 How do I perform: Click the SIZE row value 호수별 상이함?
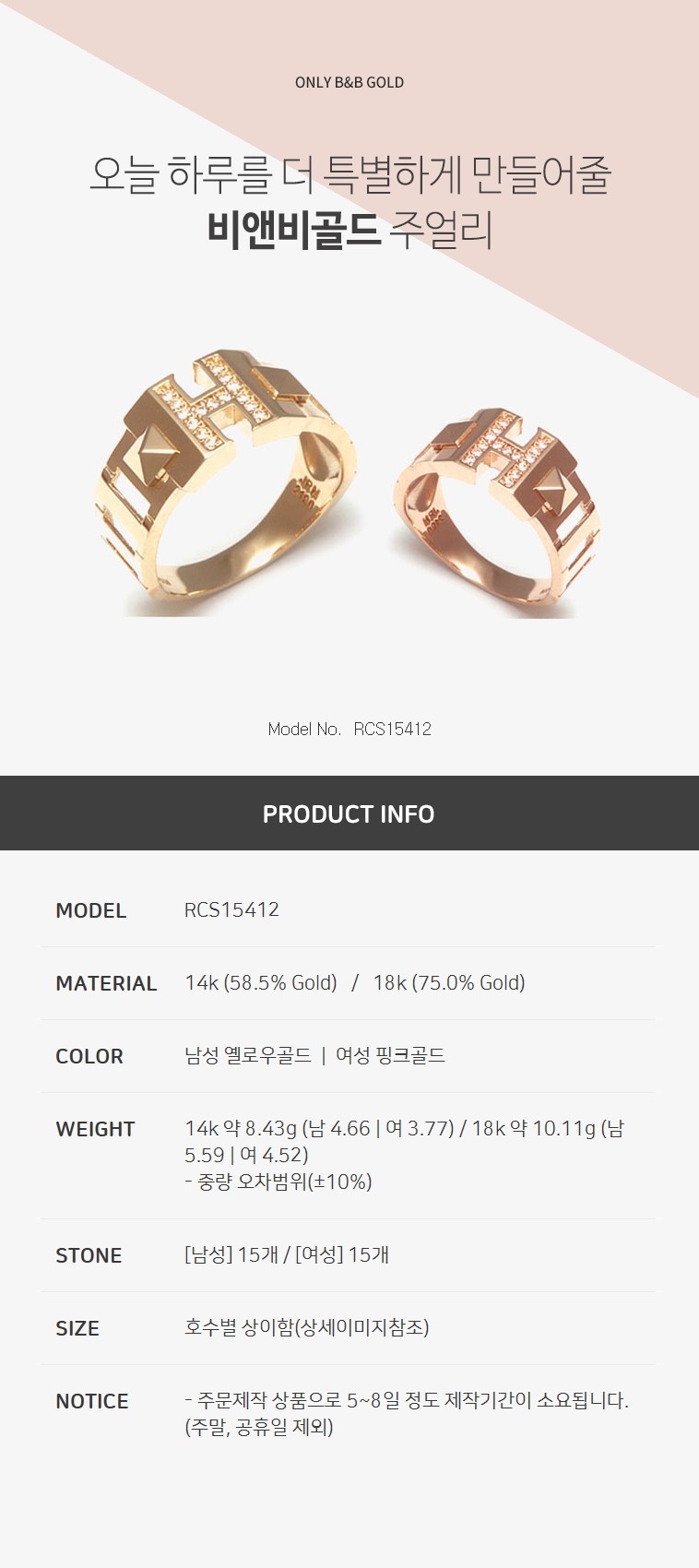coord(307,1327)
